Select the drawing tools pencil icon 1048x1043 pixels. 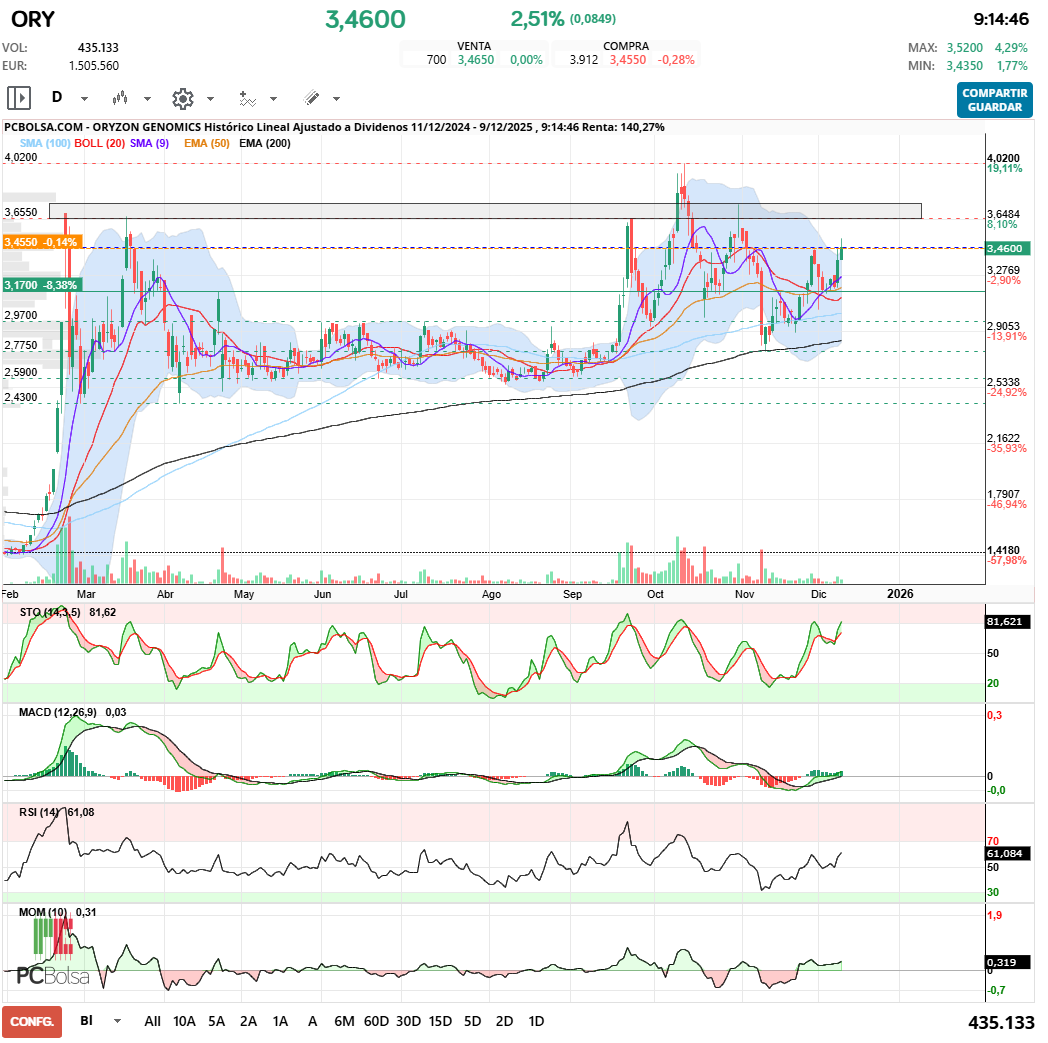[x=313, y=97]
